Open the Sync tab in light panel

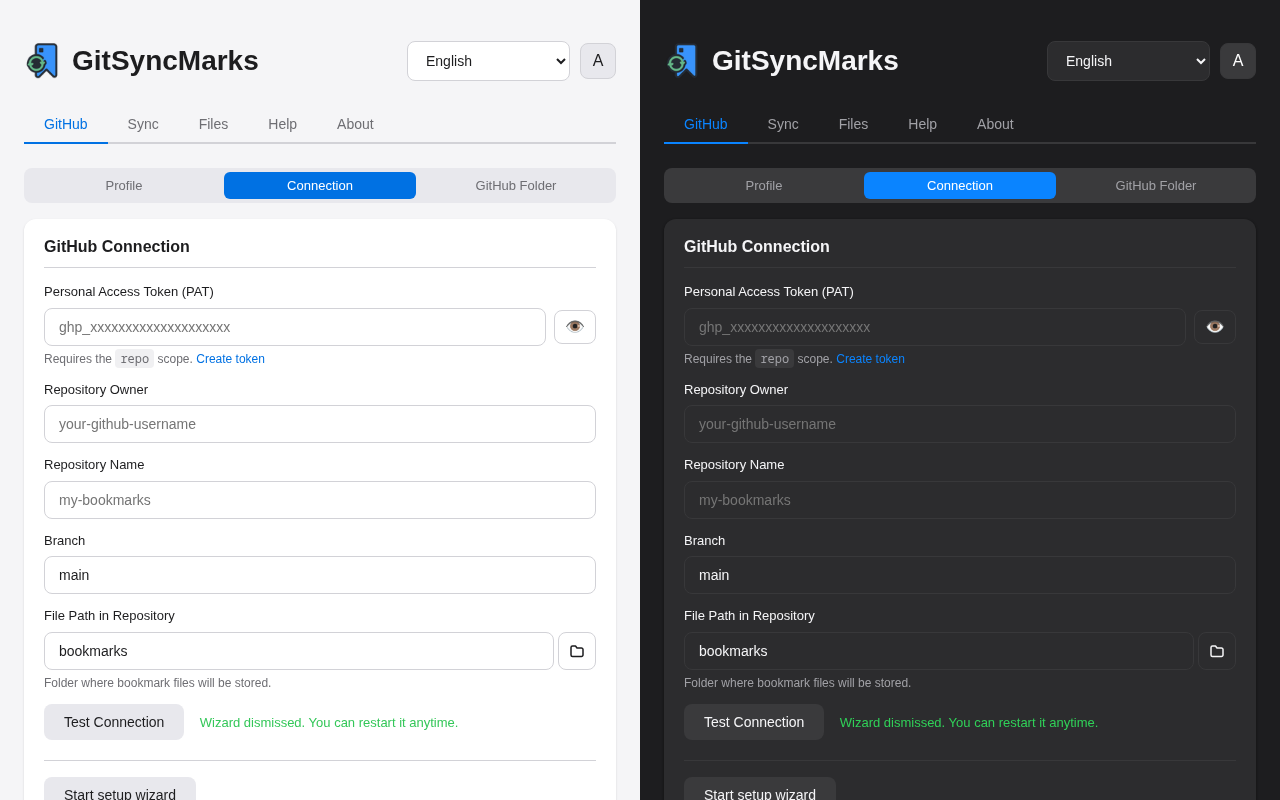click(x=143, y=124)
